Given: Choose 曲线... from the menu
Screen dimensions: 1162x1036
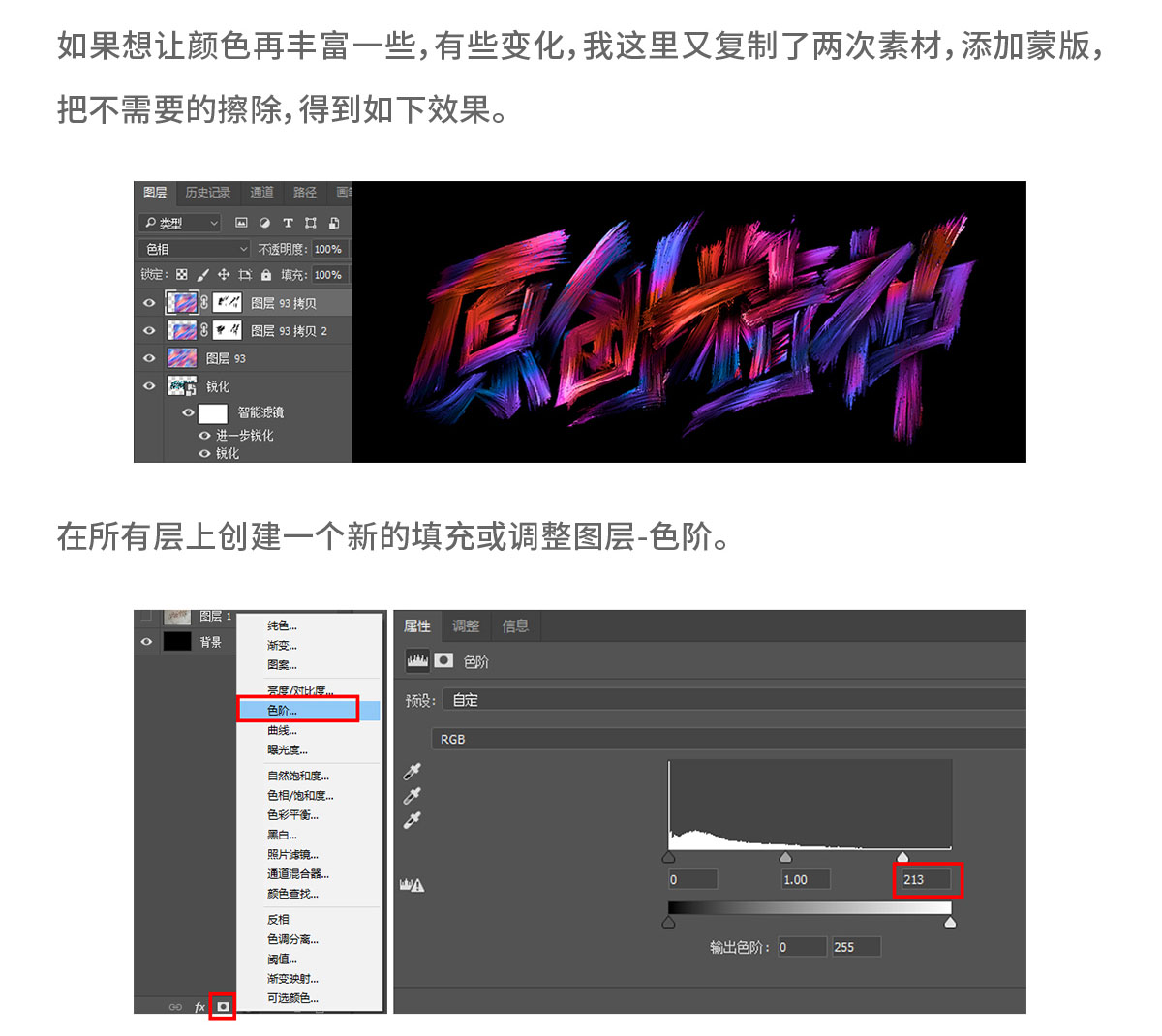Looking at the screenshot, I should [310, 730].
